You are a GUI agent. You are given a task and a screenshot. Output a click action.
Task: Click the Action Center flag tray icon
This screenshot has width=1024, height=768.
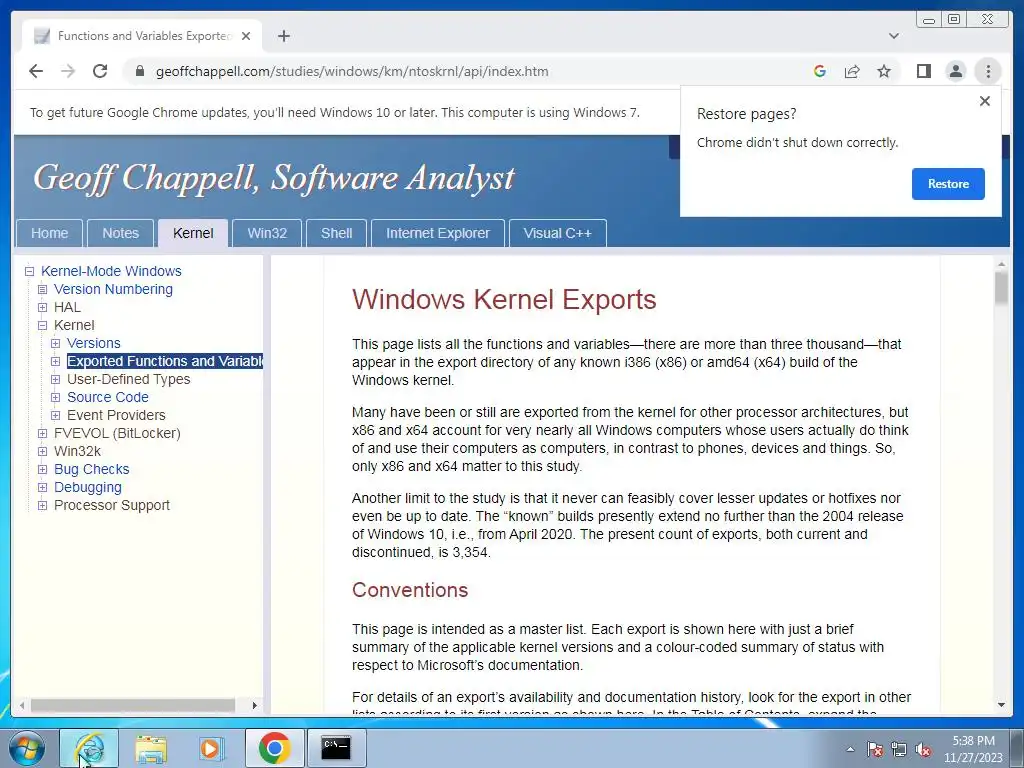(x=874, y=750)
